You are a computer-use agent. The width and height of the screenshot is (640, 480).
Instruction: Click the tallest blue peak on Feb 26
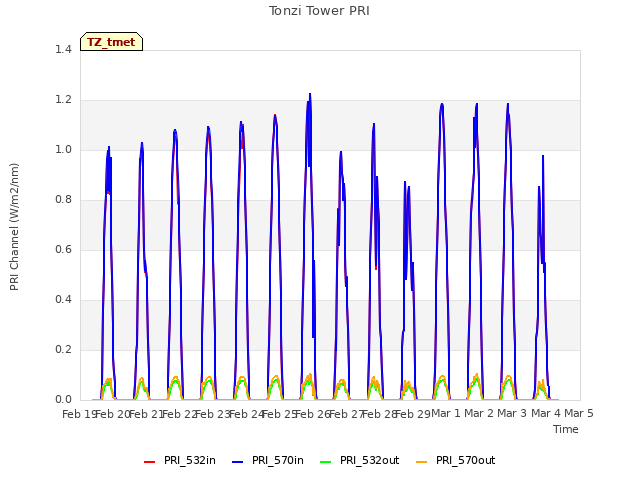310,95
